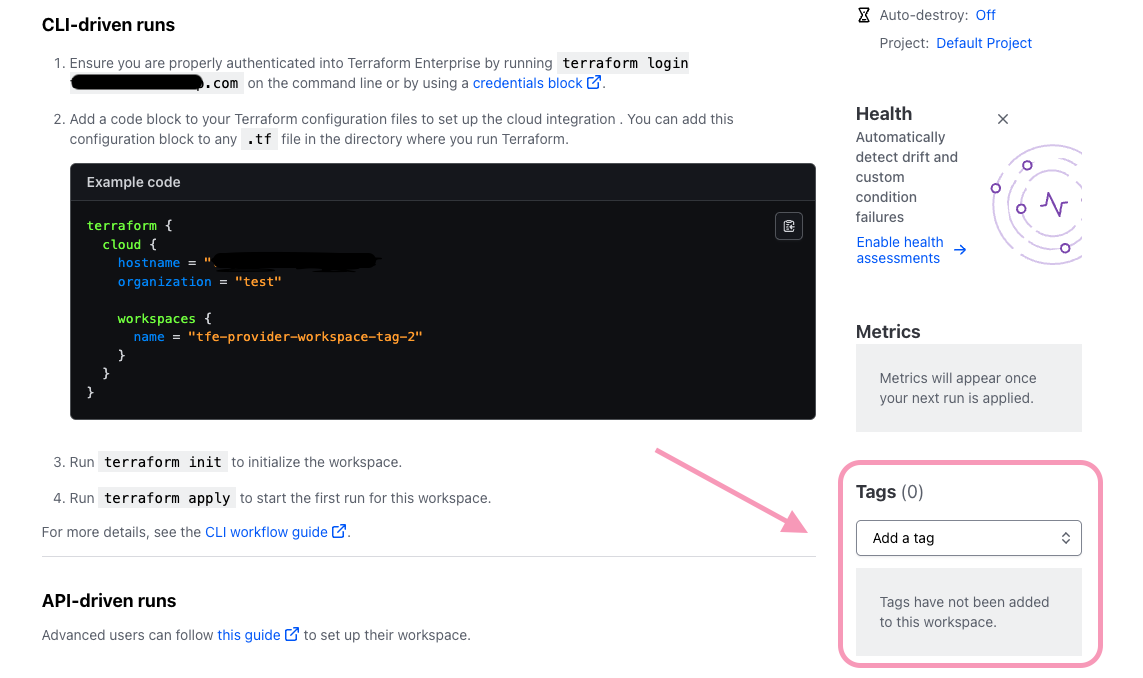Toggle the Auto-destroy Off setting
Screen dimensions: 1143x678
pos(985,15)
